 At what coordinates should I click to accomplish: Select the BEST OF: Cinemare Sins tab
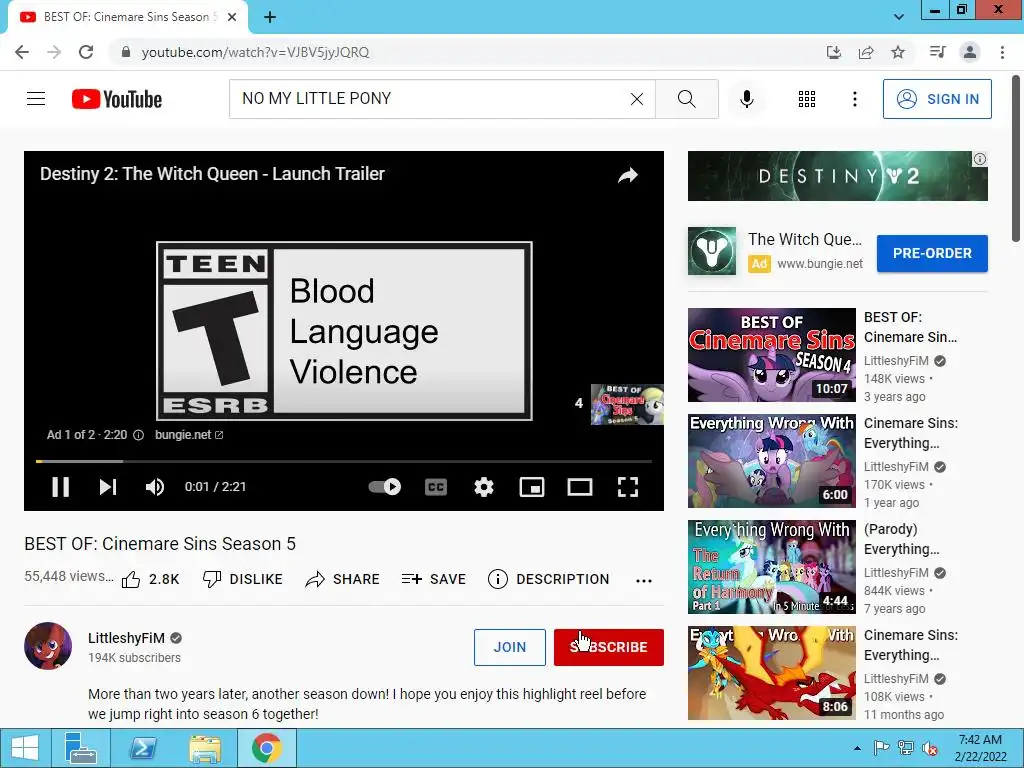point(128,17)
